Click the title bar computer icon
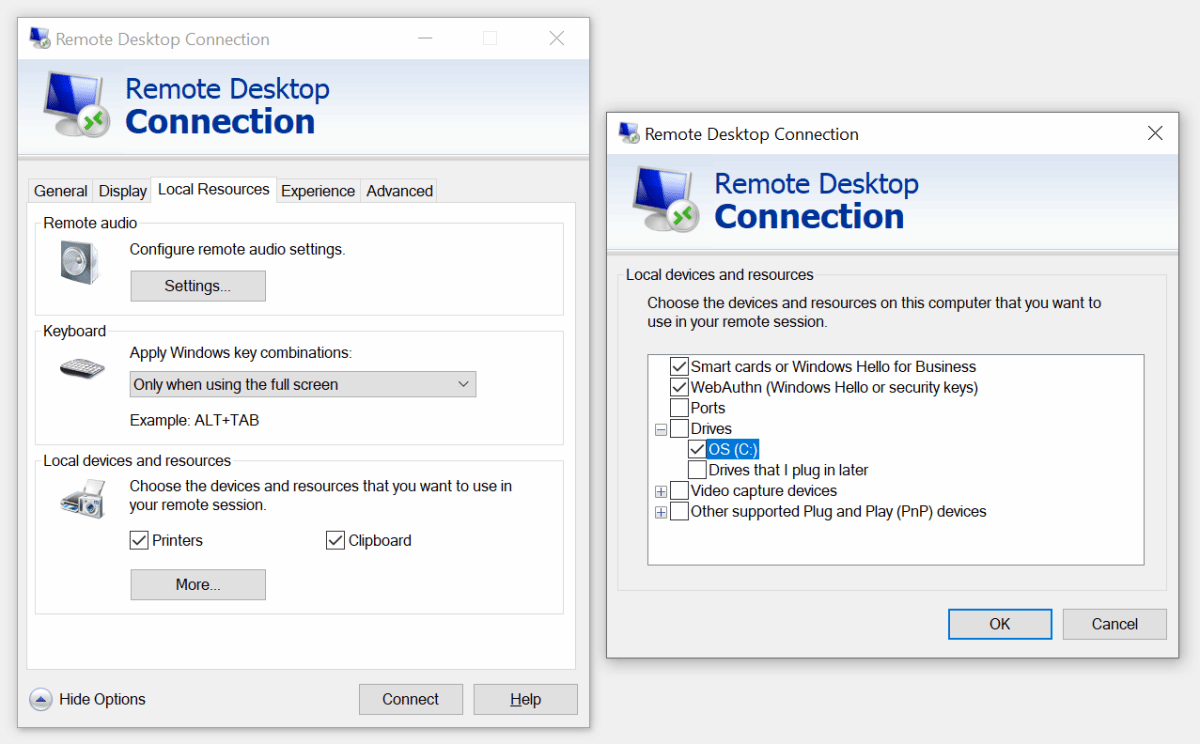 click(x=40, y=38)
